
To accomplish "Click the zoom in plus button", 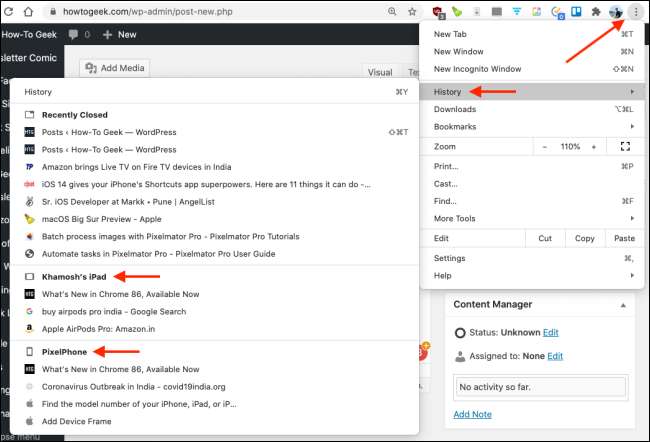I will pyautogui.click(x=593, y=146).
